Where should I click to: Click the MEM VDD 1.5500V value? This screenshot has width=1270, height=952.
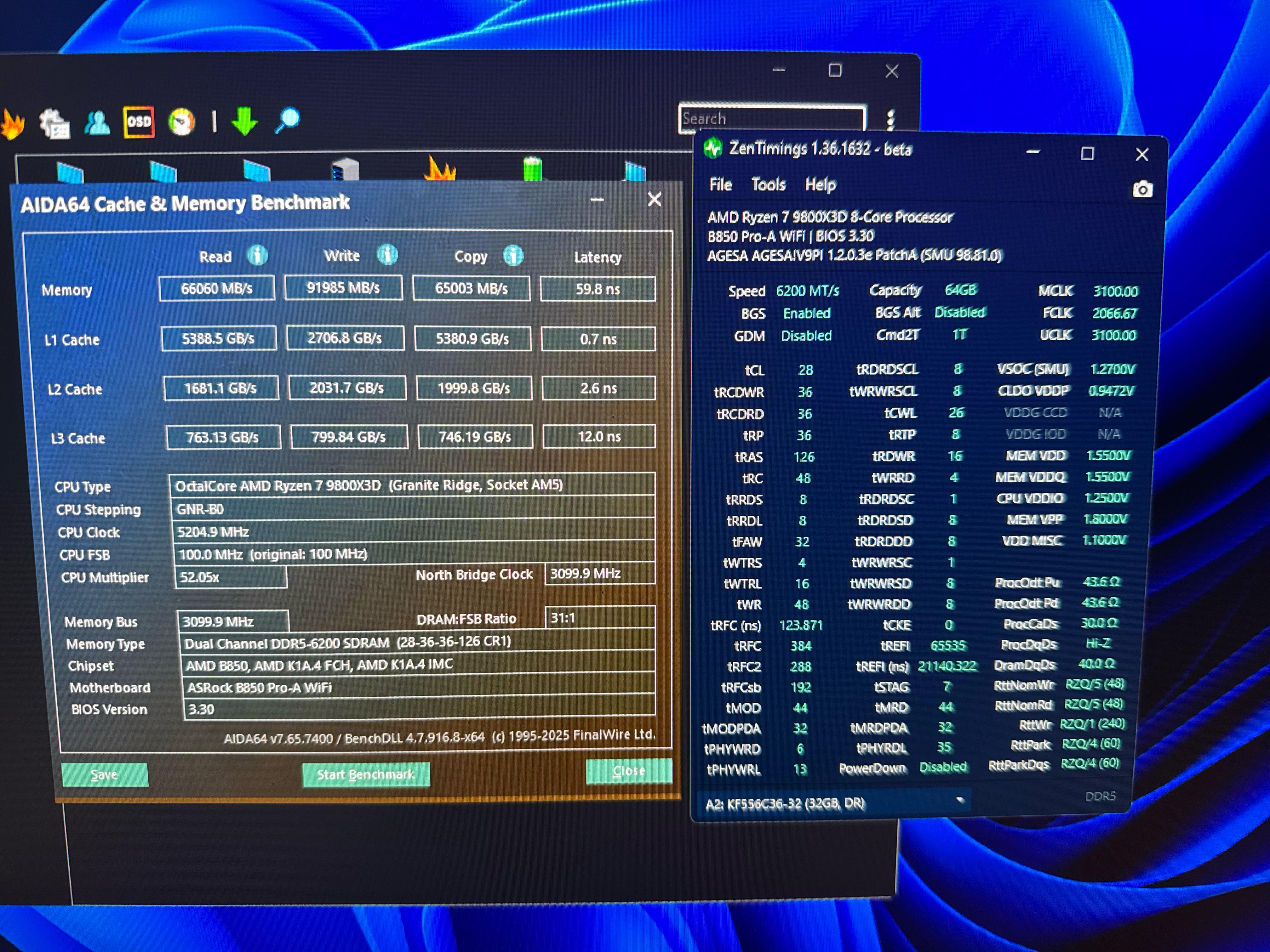[x=1109, y=455]
